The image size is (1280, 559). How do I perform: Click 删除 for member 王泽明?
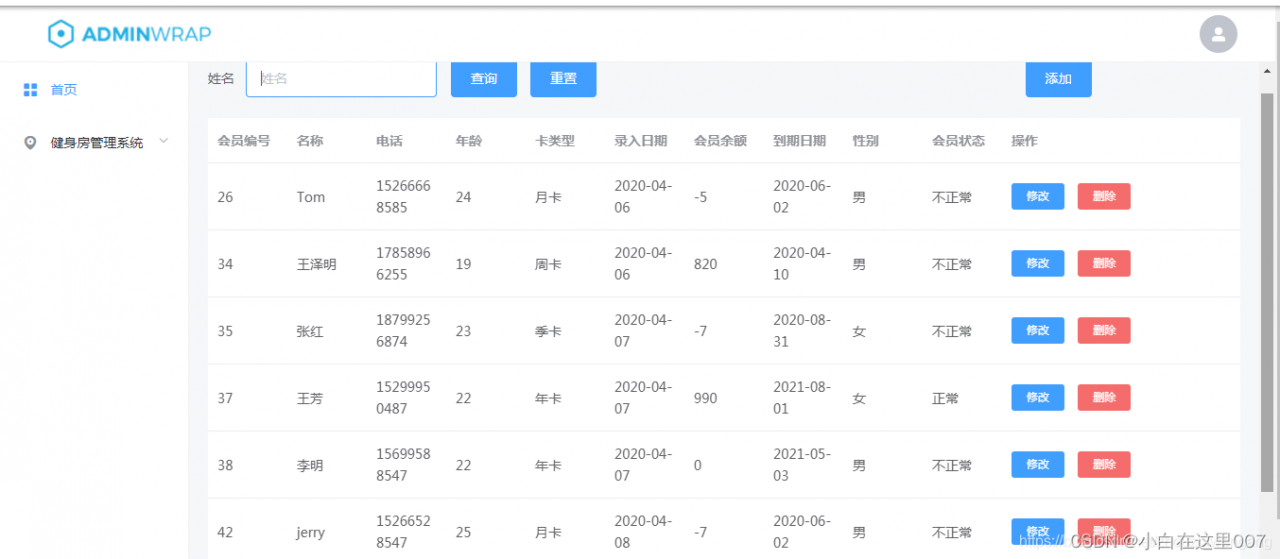tap(1104, 263)
